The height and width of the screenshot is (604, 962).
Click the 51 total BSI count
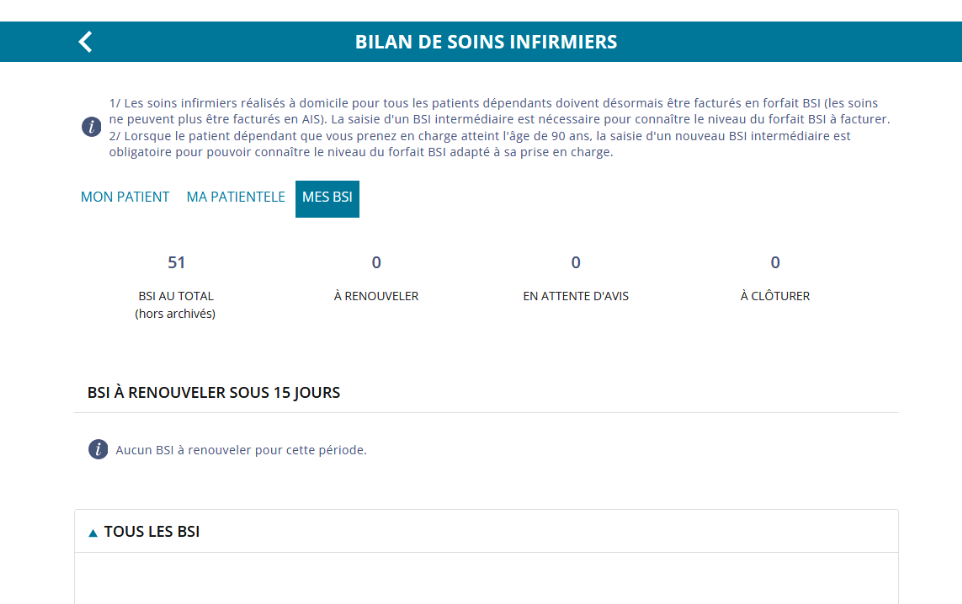point(176,263)
